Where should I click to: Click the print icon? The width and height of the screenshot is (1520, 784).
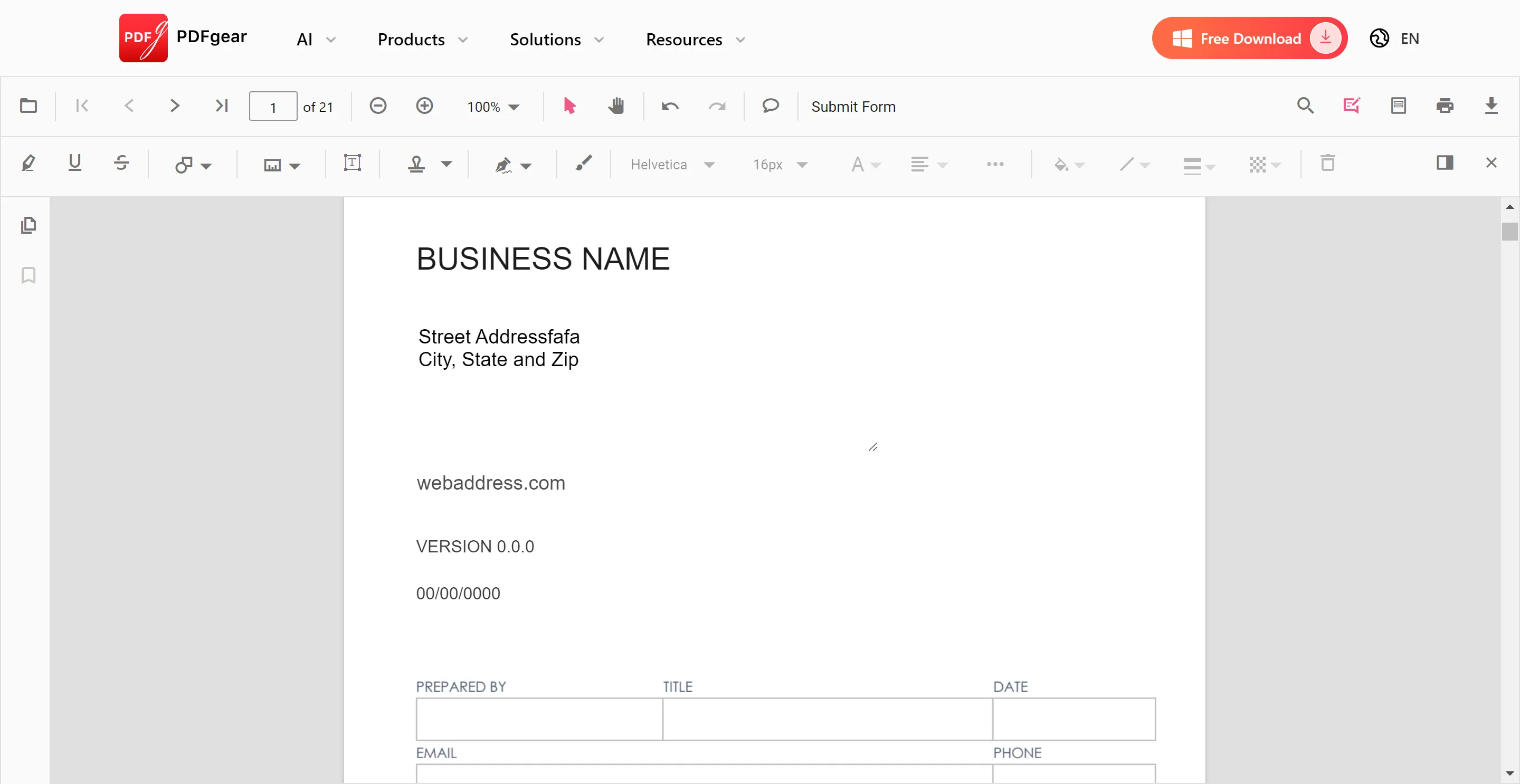(1444, 106)
